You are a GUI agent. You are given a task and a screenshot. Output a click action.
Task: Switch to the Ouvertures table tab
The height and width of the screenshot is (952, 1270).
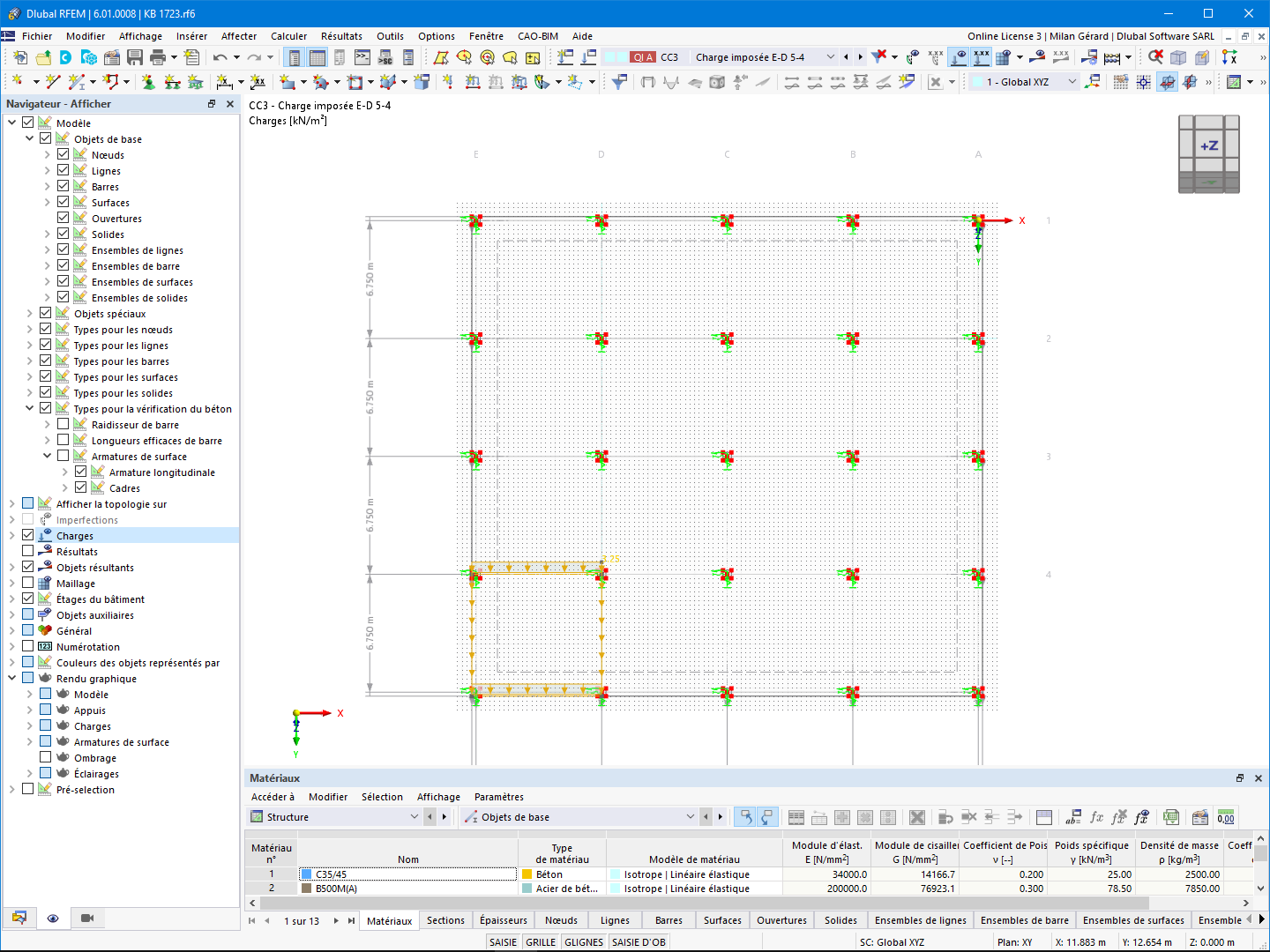(781, 920)
